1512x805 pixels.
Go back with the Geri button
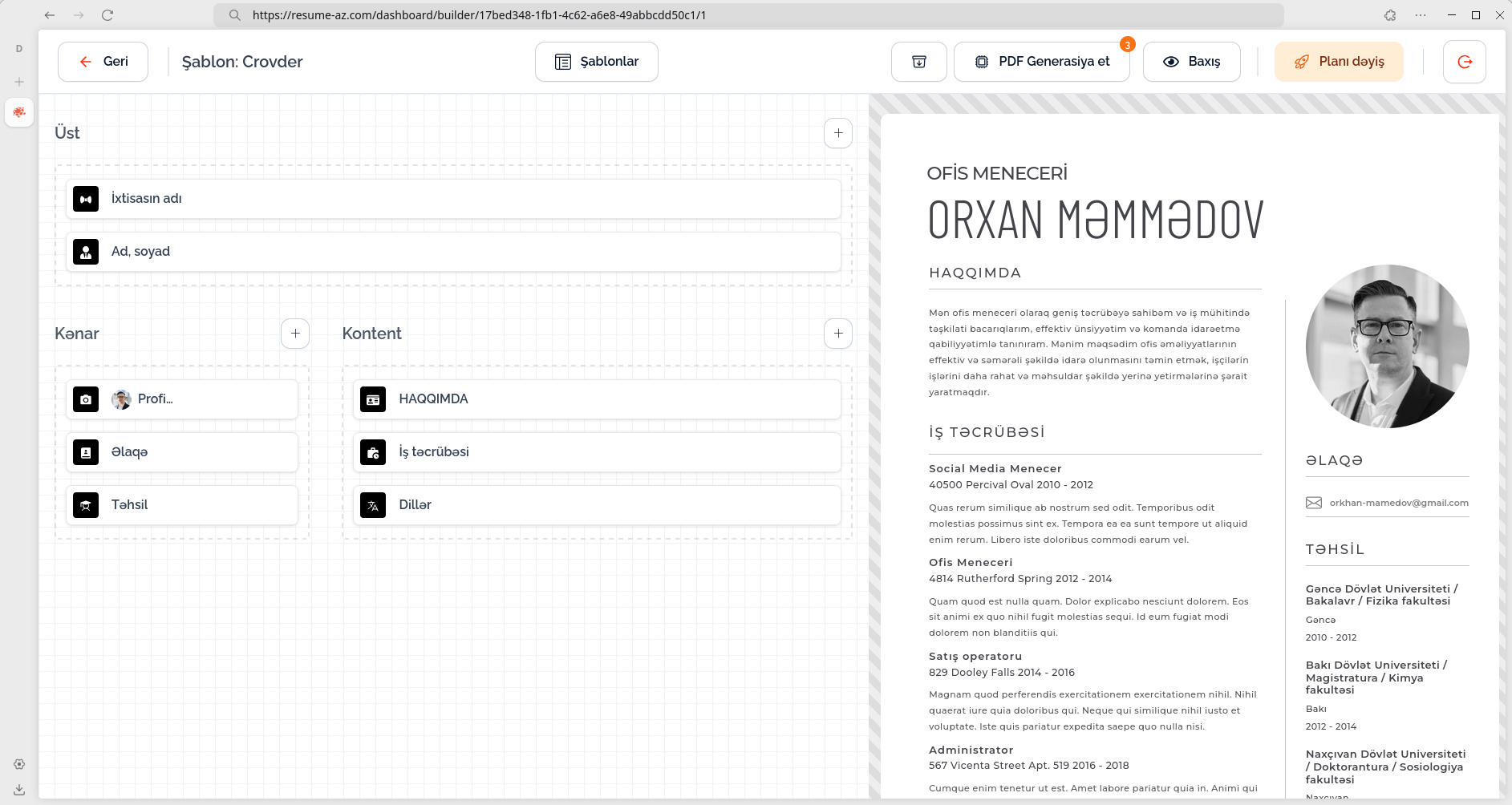[x=103, y=62]
